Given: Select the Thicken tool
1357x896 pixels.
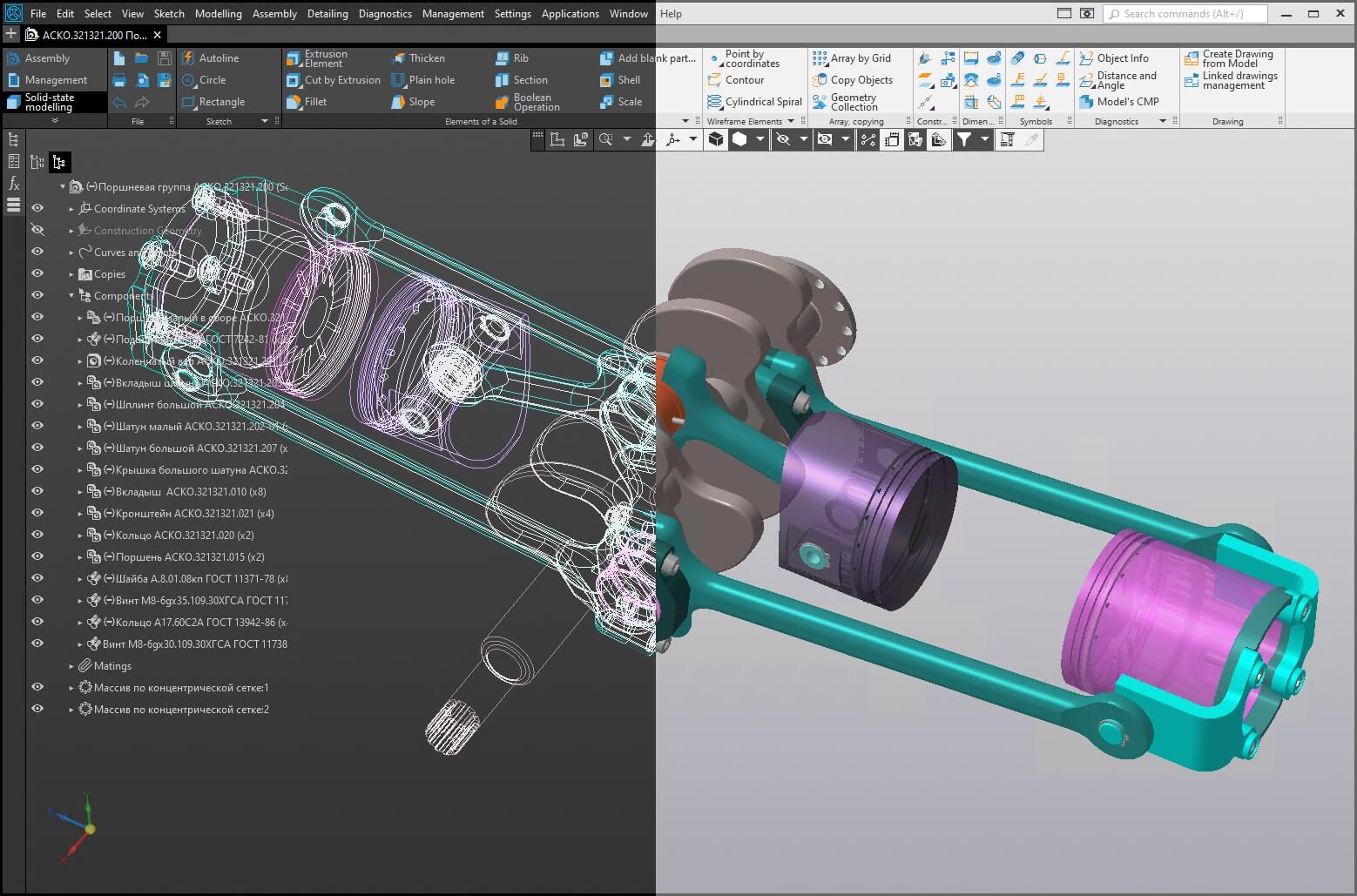Looking at the screenshot, I should coord(418,58).
